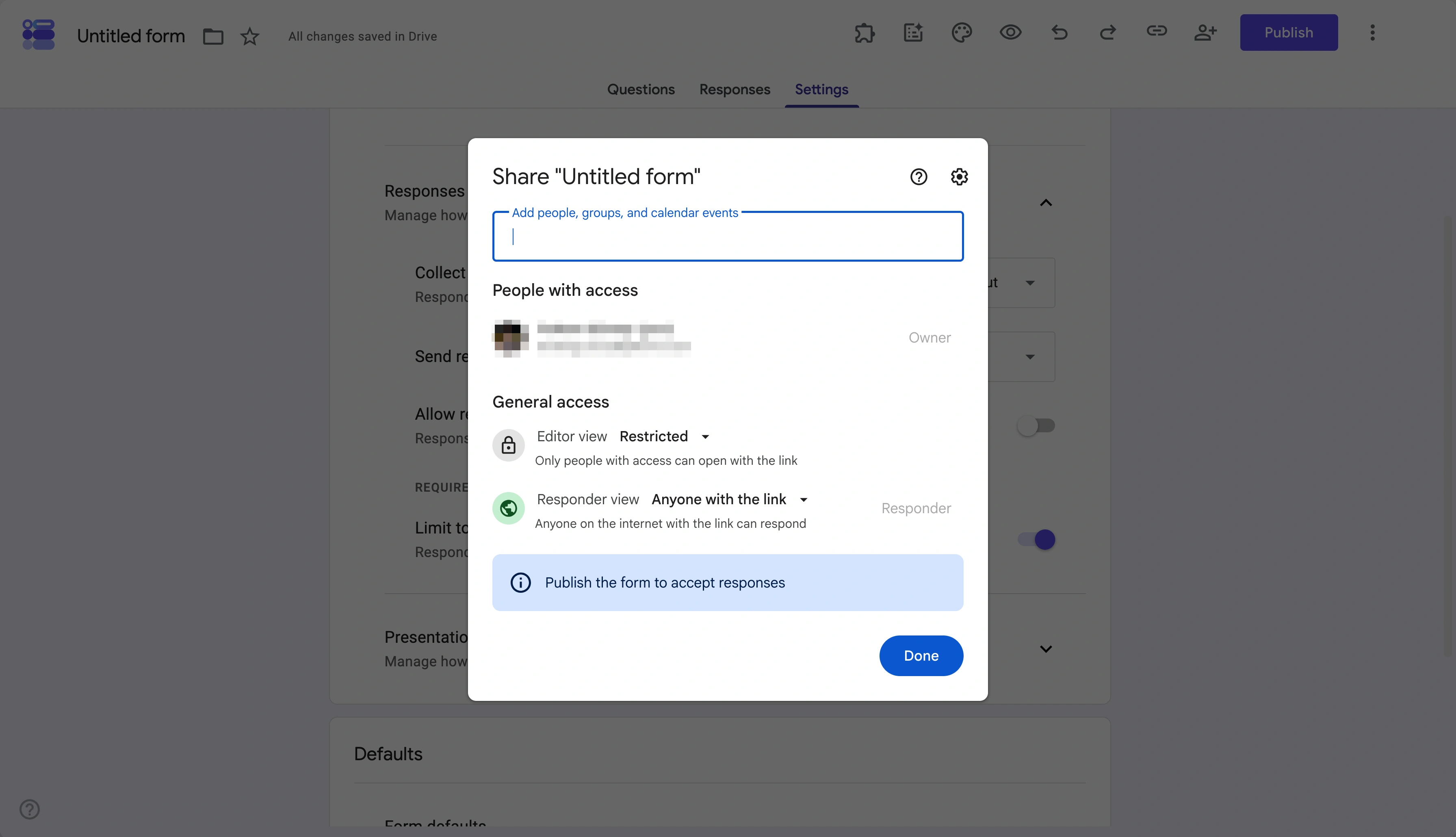This screenshot has width=1456, height=837.
Task: Collapse the Responses settings section
Action: (1046, 203)
